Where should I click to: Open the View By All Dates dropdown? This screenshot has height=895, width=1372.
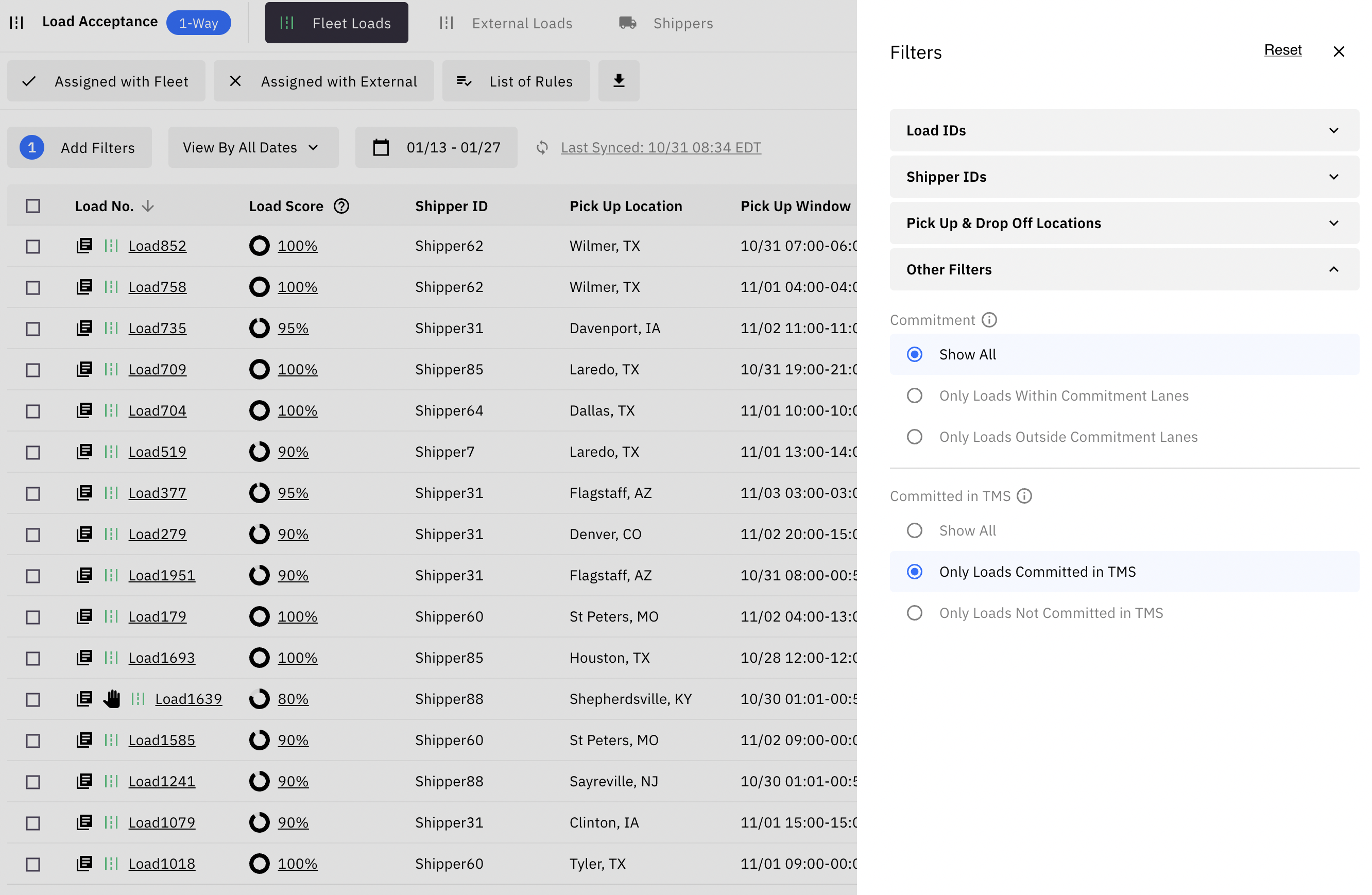[x=253, y=147]
